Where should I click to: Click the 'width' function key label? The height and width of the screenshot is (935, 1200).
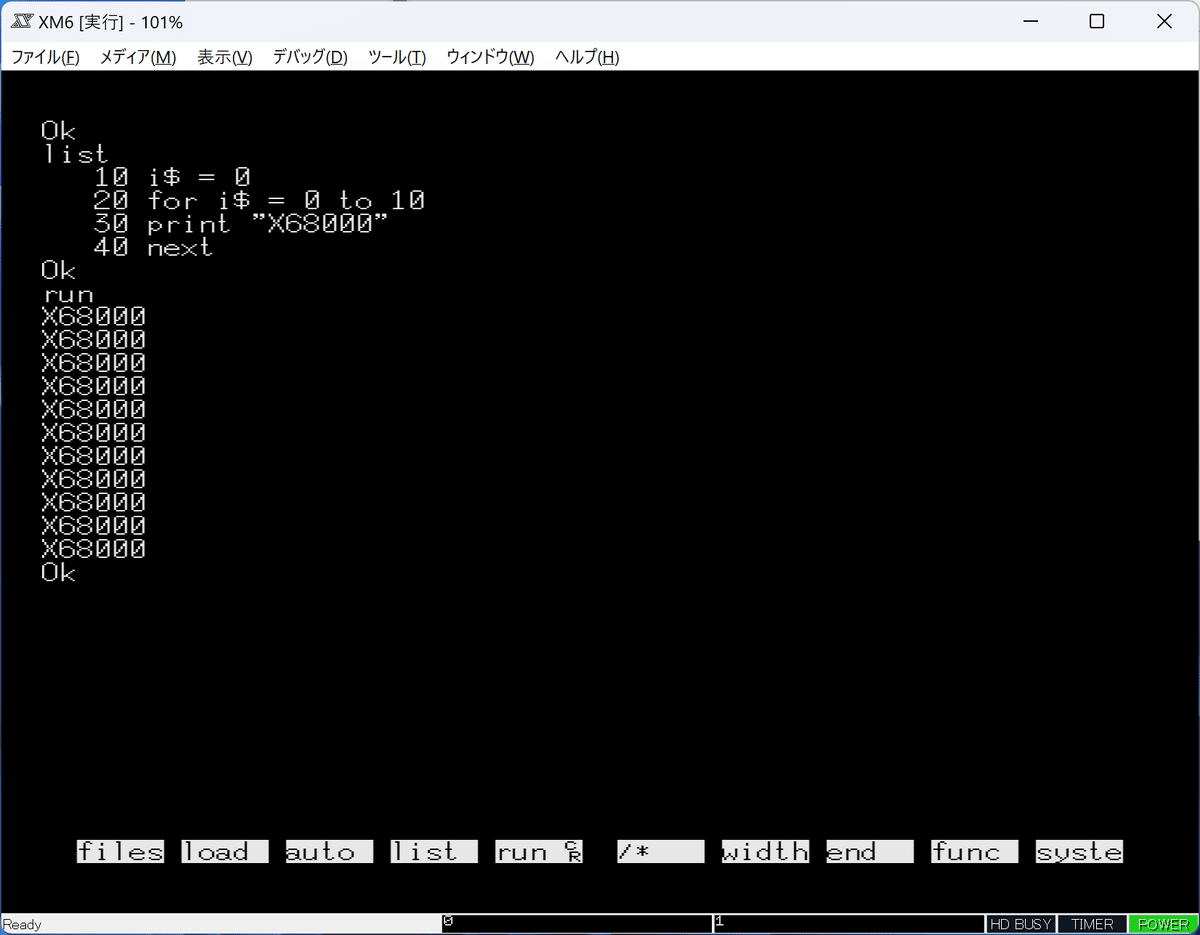765,851
